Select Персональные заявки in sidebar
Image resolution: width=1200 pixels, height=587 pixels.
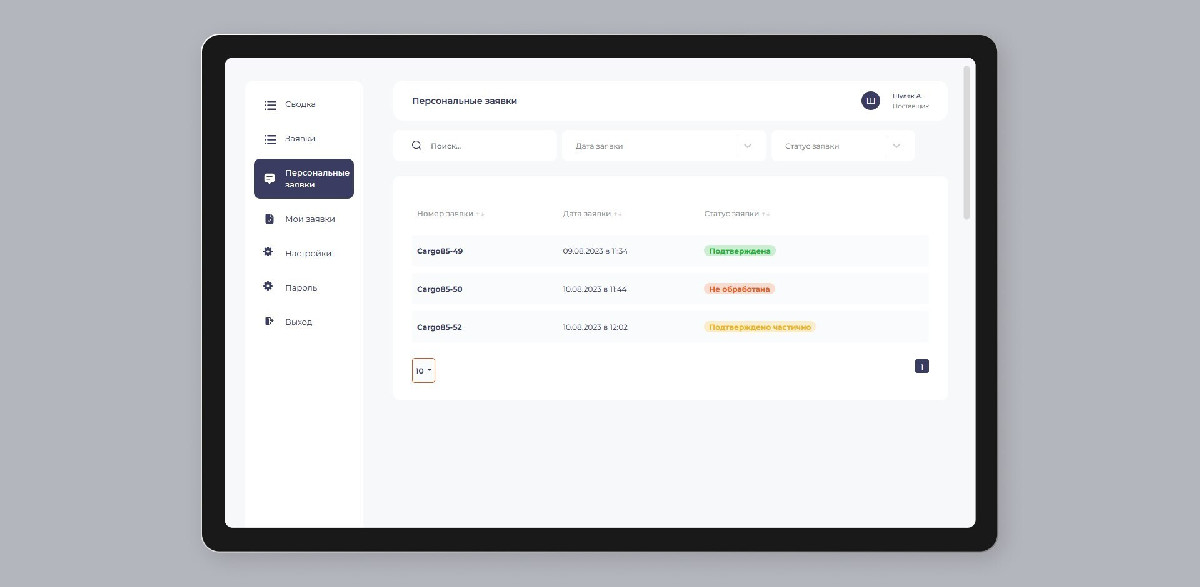coord(304,179)
